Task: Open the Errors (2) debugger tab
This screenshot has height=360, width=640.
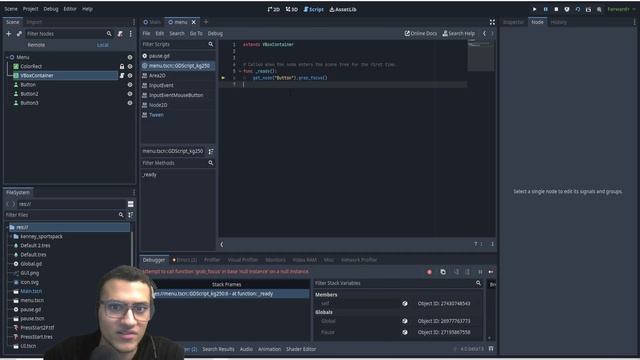Action: (x=184, y=260)
